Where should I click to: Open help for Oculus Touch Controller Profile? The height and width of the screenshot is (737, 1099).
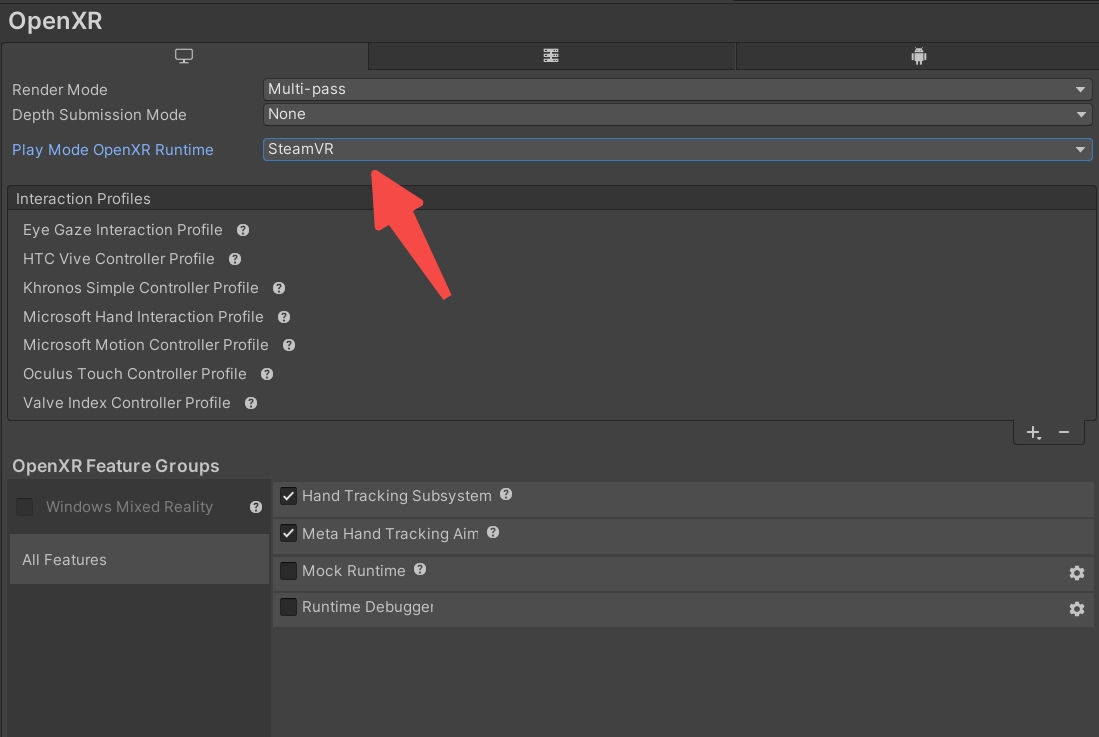tap(267, 374)
